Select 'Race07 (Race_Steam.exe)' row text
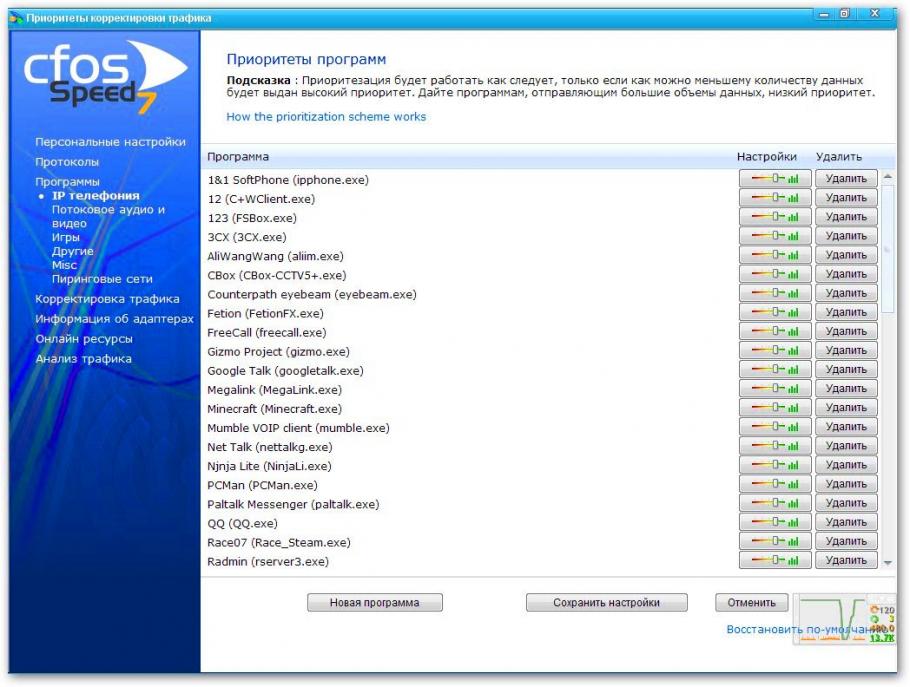Screen dimensions: 910x687 point(279,543)
